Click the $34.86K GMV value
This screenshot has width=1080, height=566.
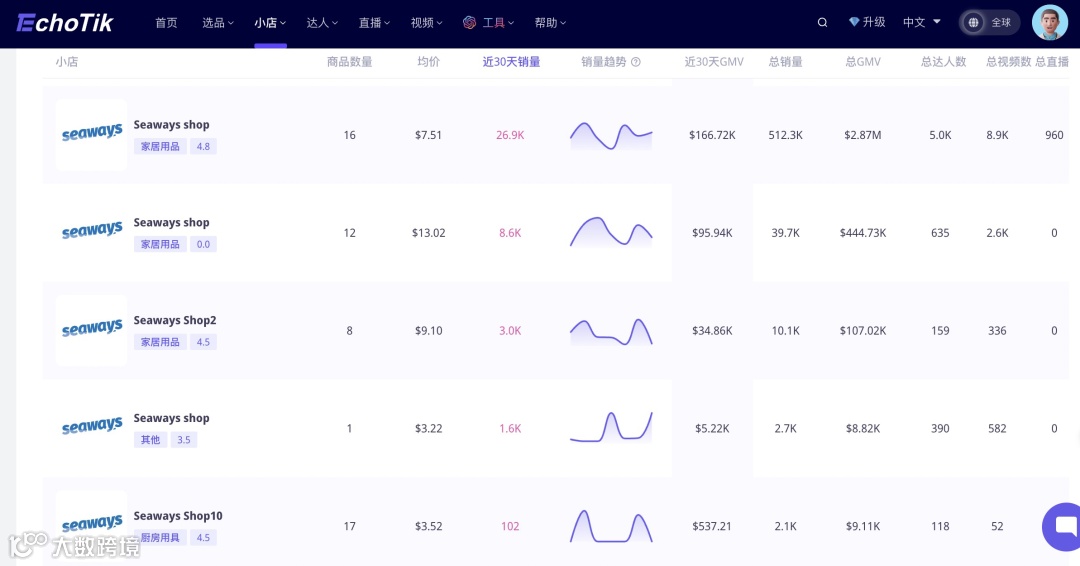click(x=712, y=331)
